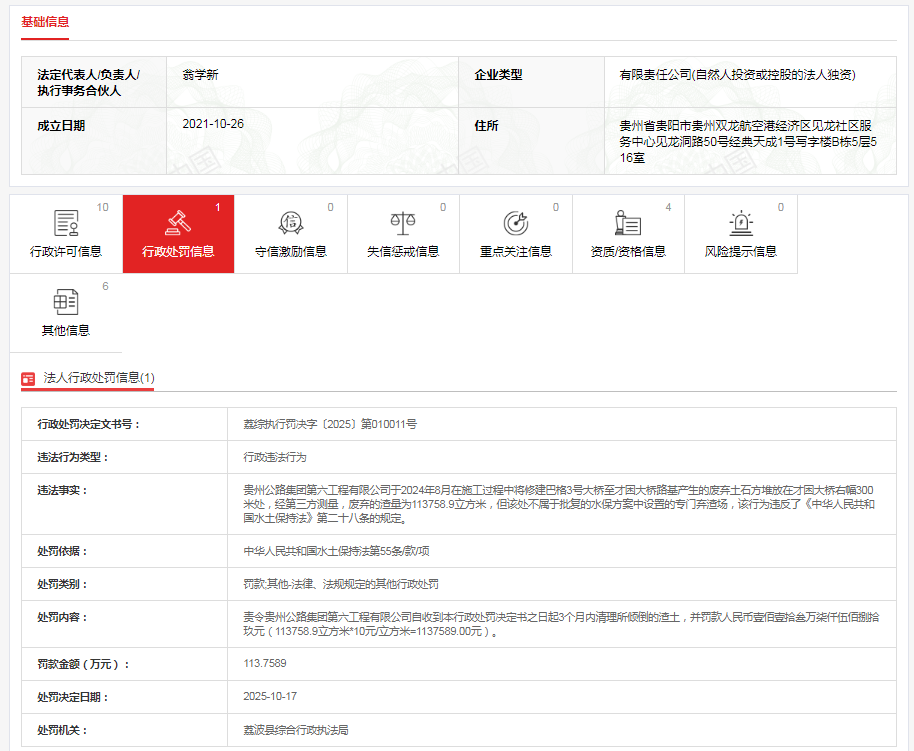Click the fine amount 113.7589
Viewport: 914px width, 751px height.
(264, 663)
